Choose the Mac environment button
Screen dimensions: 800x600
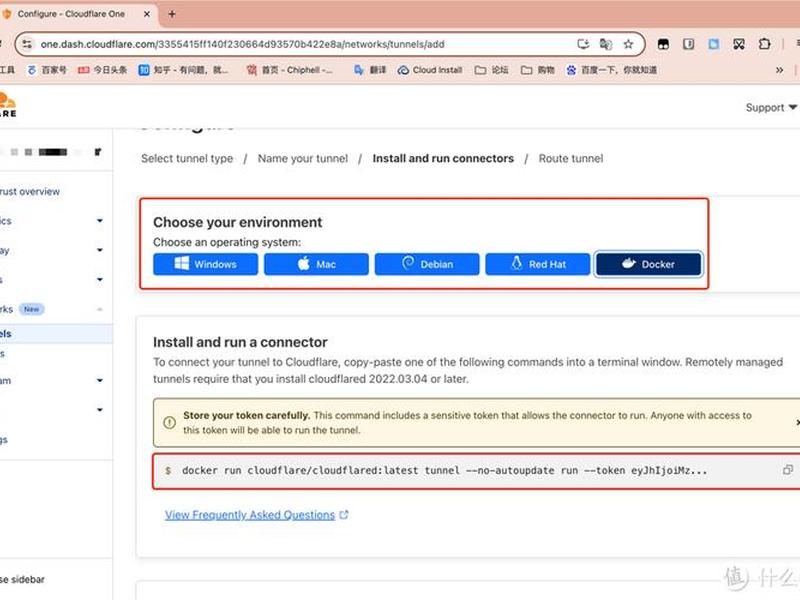[x=316, y=264]
